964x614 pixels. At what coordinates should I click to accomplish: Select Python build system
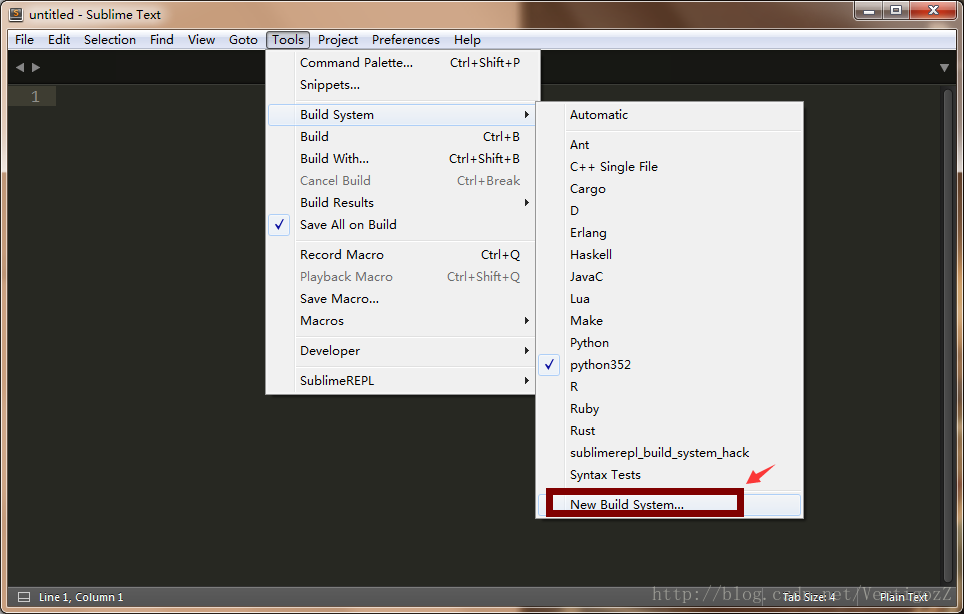670,343
